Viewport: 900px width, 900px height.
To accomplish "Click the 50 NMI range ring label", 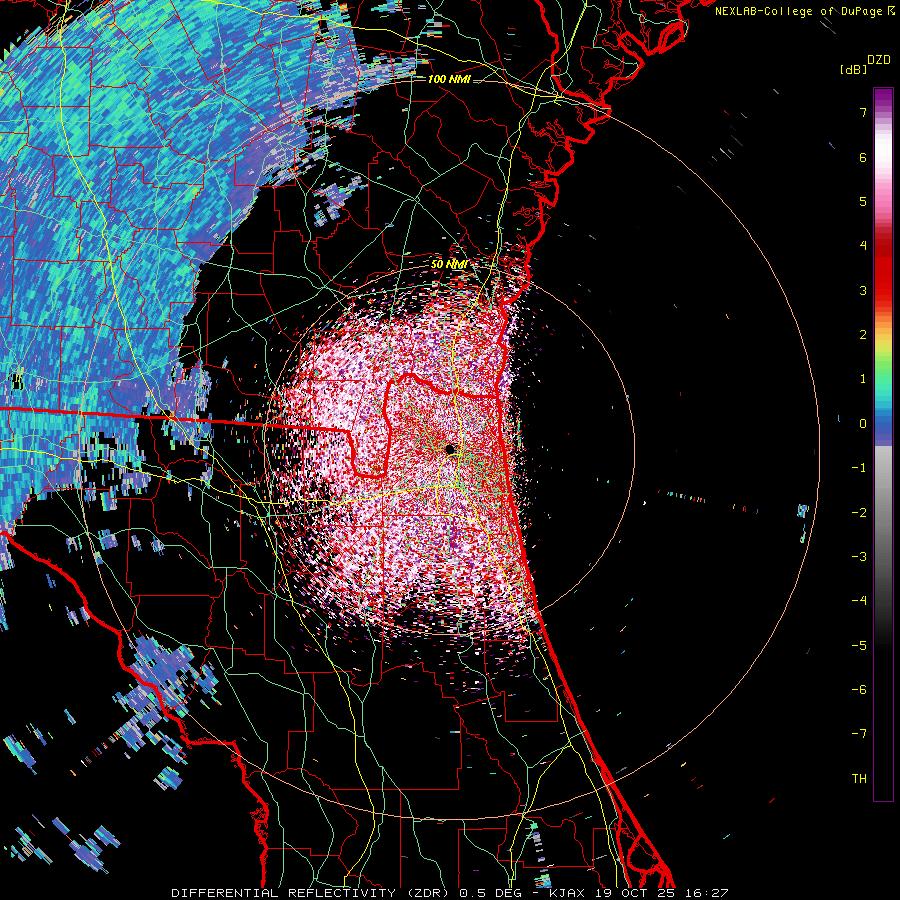I will coord(449,265).
